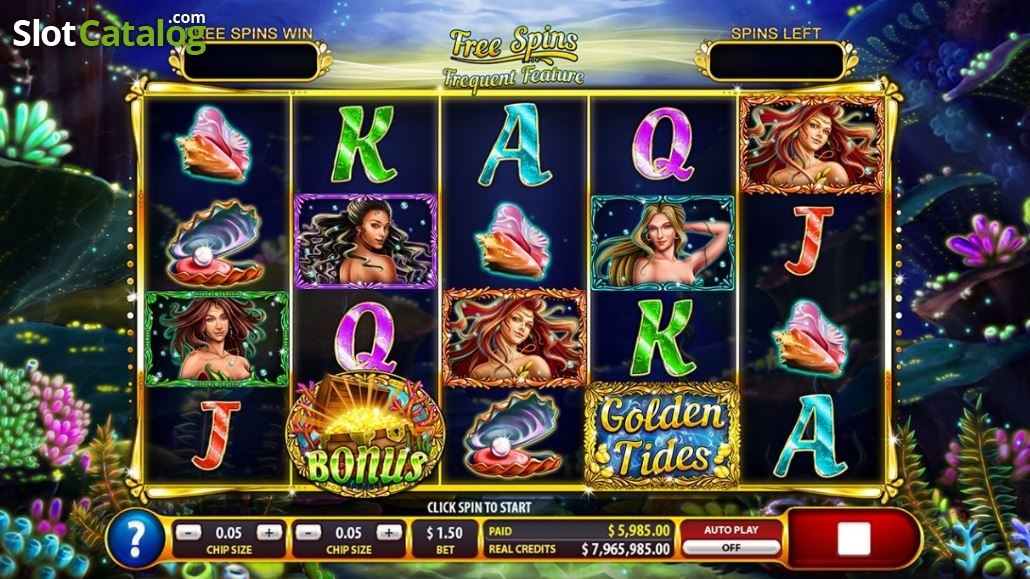Click the red stop spin button
This screenshot has width=1030, height=579.
[x=853, y=538]
